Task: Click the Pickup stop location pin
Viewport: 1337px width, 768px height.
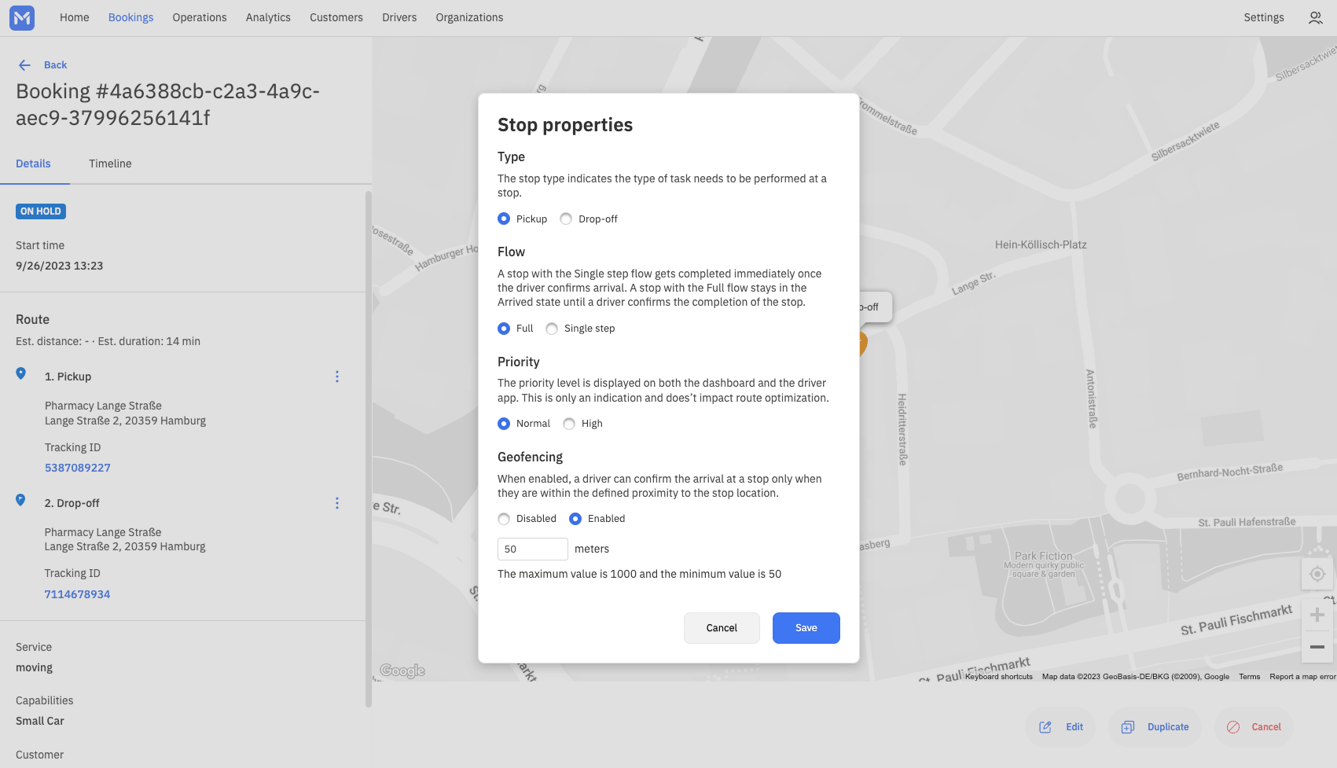Action: click(x=21, y=374)
